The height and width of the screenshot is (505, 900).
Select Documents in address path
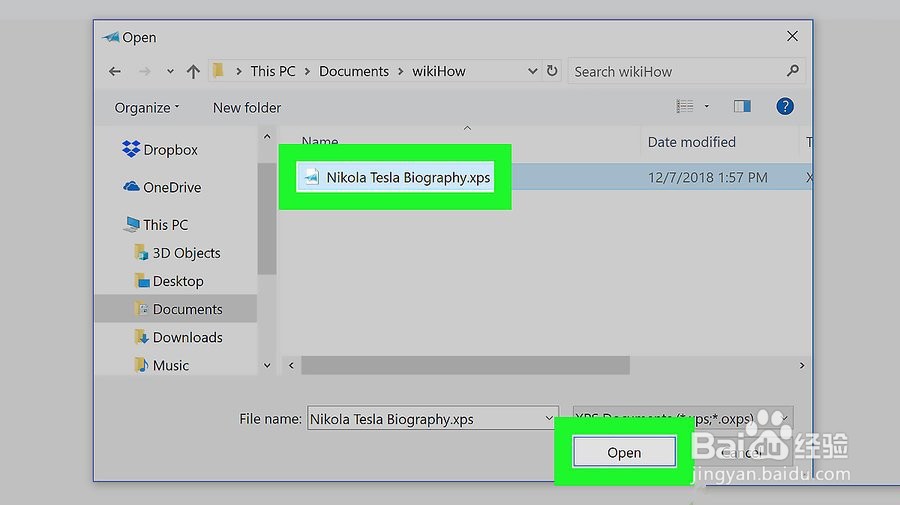coord(354,71)
